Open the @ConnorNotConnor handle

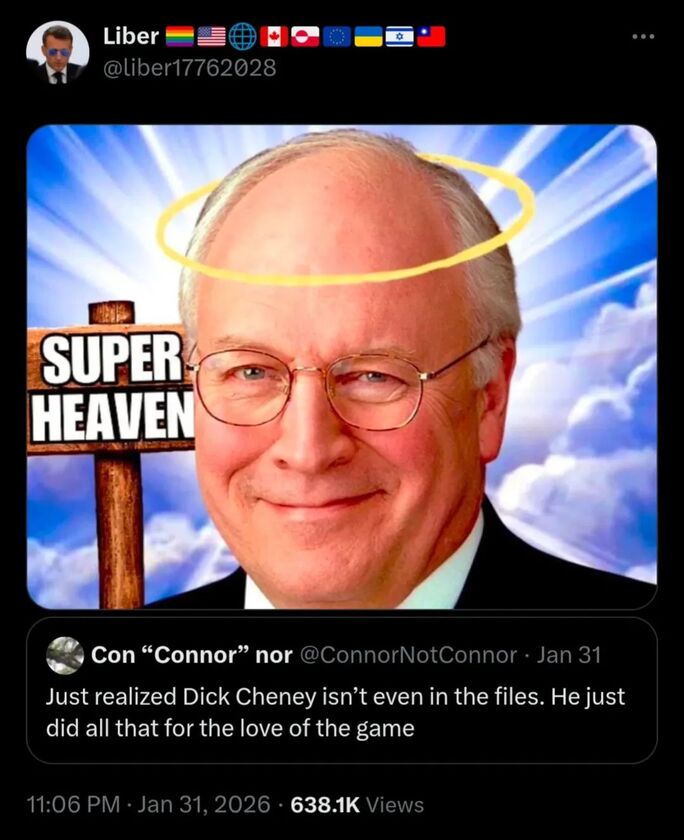click(x=408, y=655)
